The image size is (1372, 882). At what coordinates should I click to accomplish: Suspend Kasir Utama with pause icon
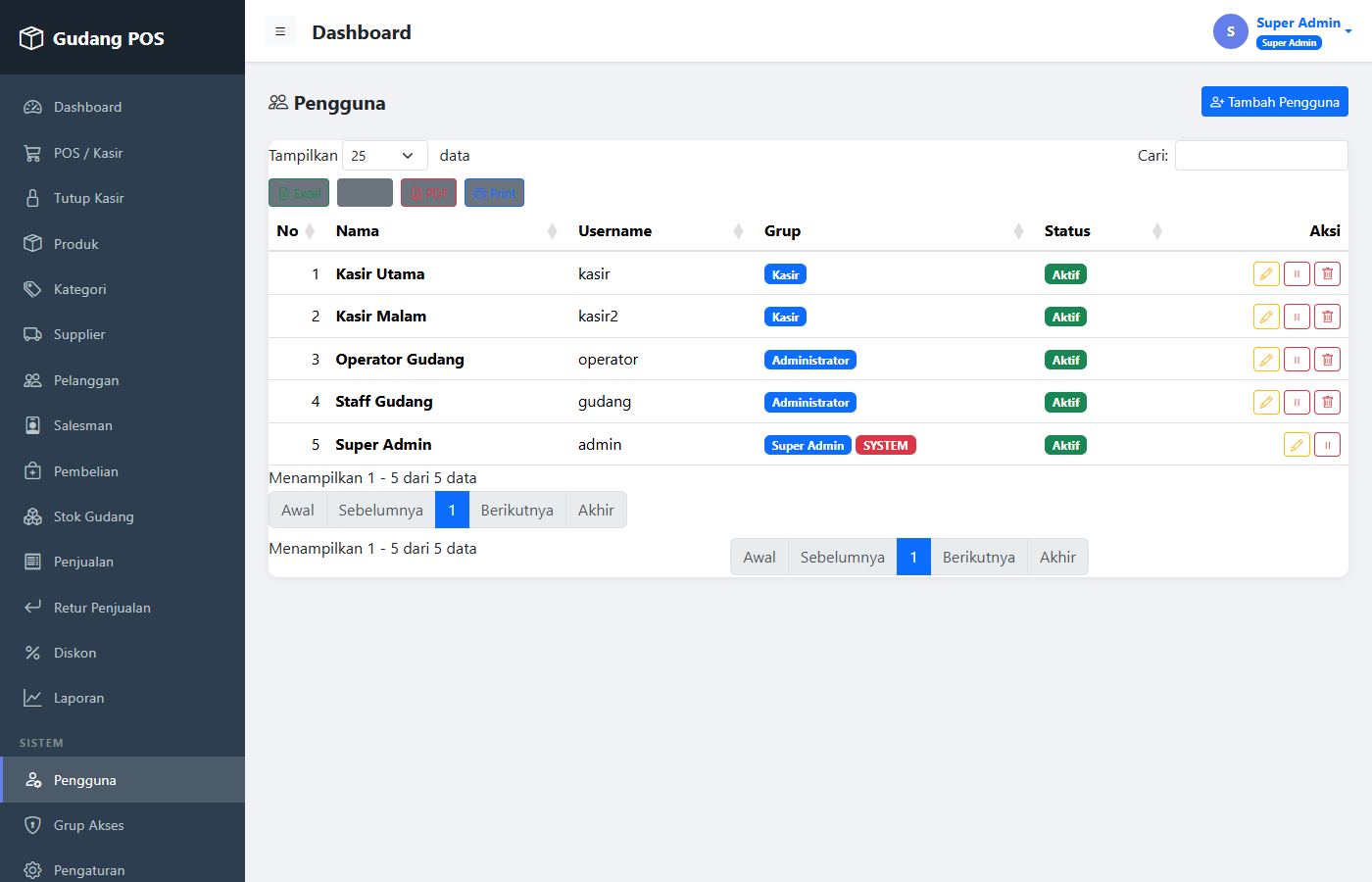coord(1297,274)
